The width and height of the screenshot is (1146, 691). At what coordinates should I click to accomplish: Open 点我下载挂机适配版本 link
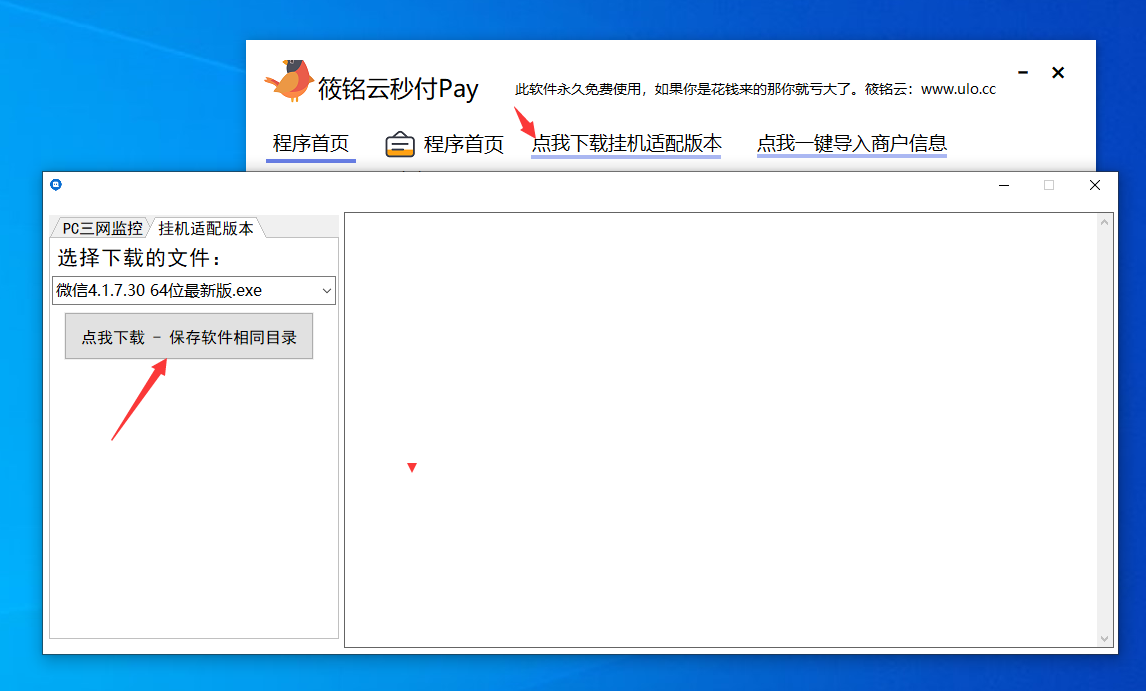pos(626,143)
